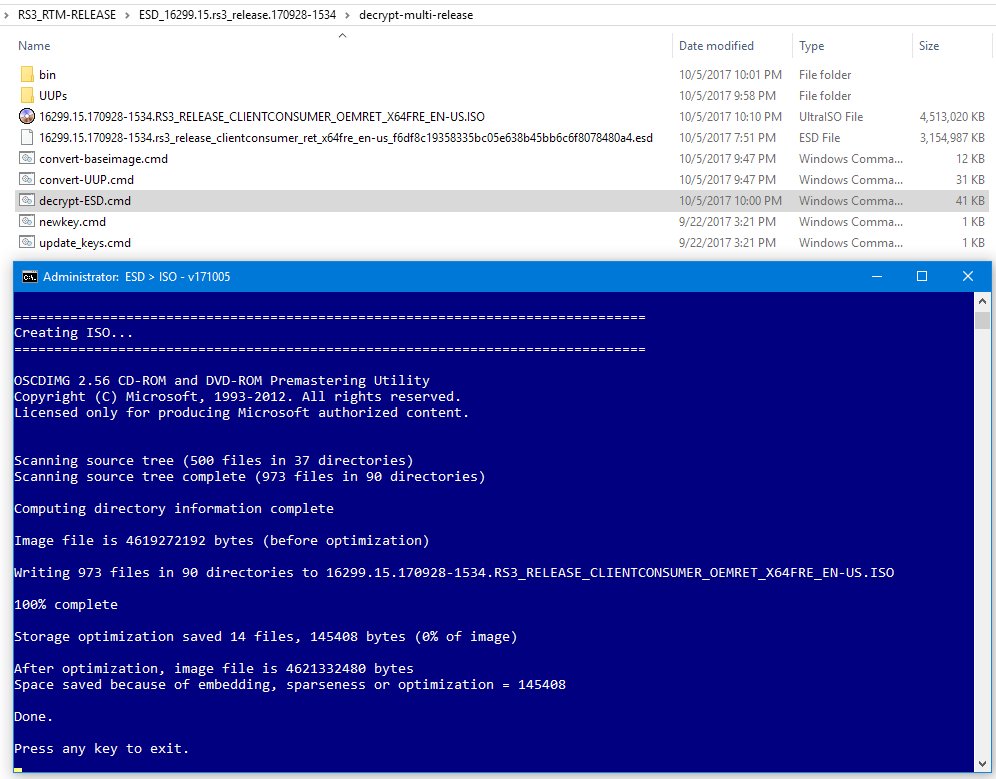Navigate to RS3_RTM-RELEASE in breadcrumb

67,15
